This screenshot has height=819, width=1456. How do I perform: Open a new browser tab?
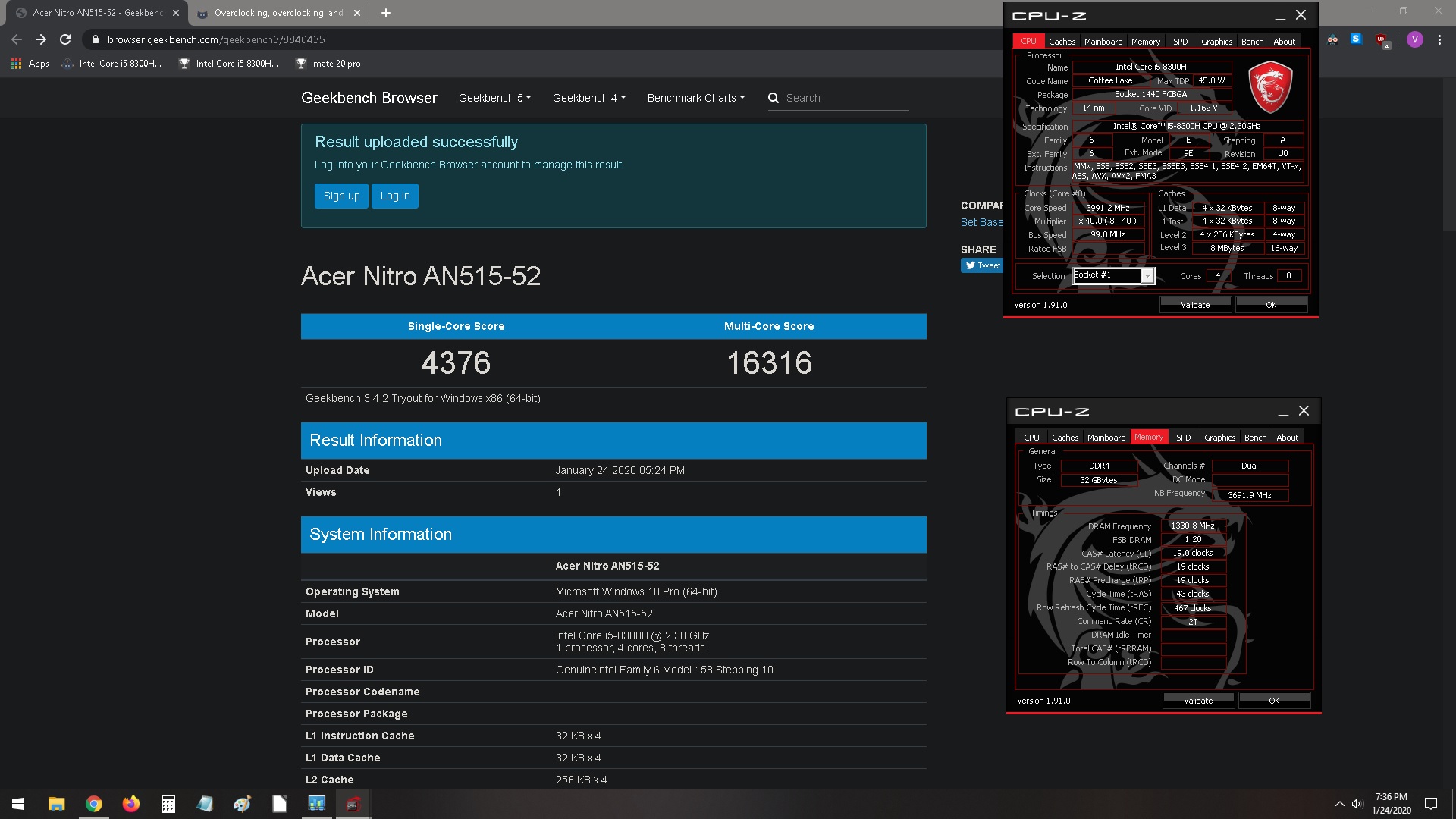385,13
